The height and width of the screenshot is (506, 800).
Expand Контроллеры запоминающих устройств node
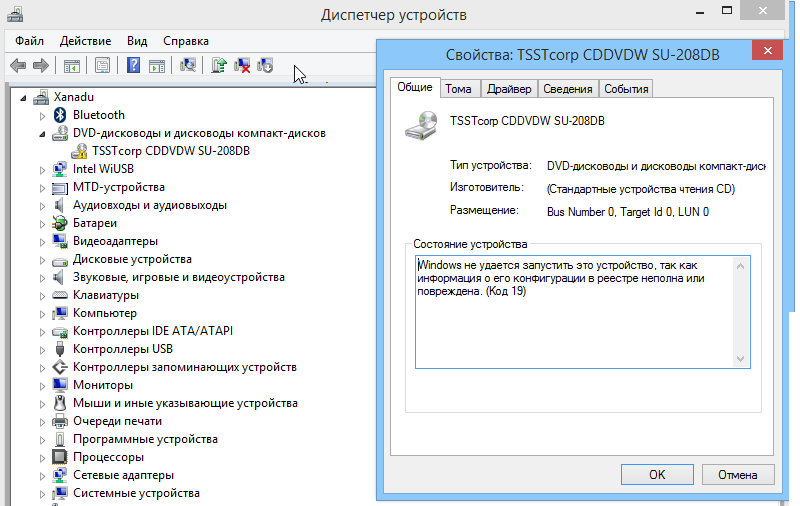tap(42, 368)
